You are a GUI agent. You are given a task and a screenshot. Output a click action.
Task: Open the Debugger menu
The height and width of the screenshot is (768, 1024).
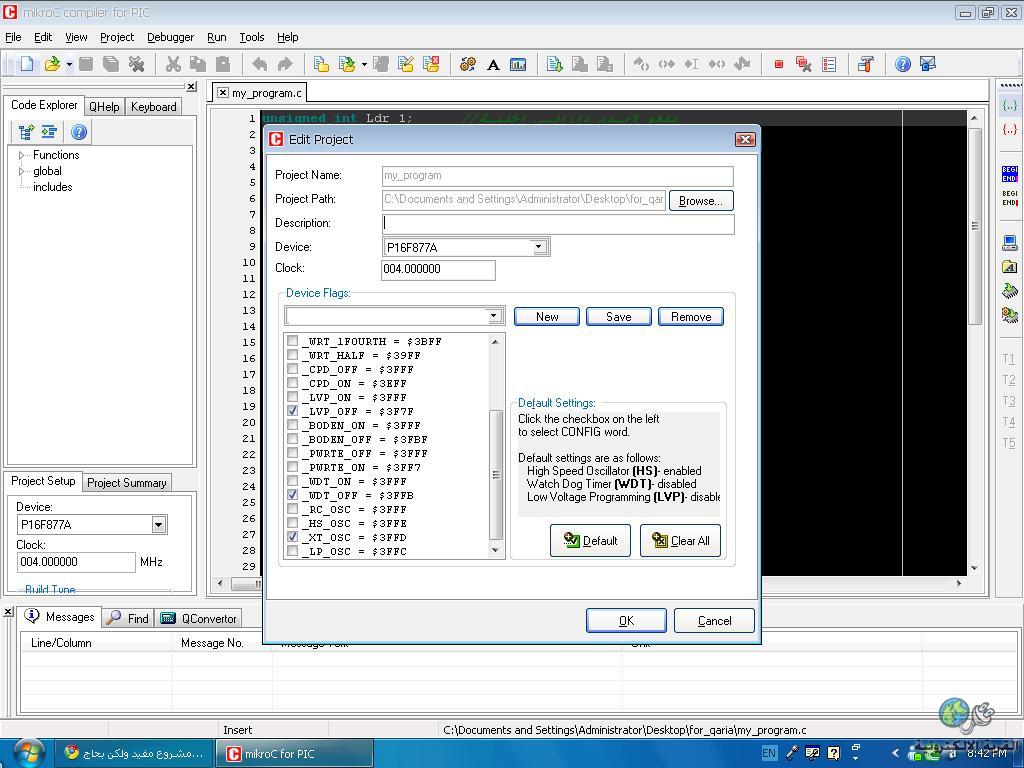[170, 37]
